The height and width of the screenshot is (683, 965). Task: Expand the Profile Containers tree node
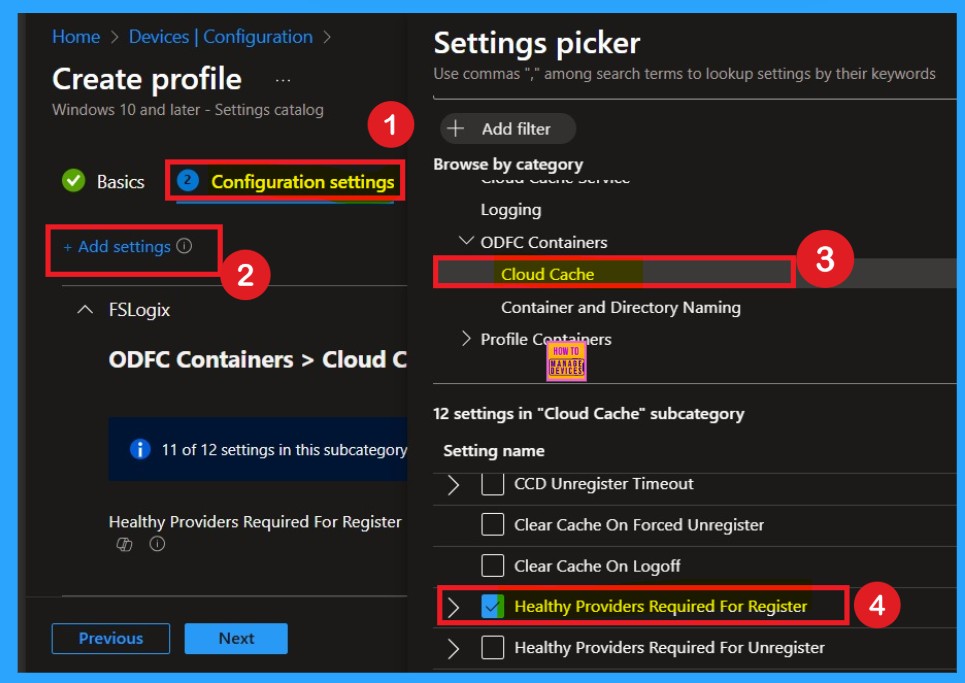click(x=465, y=339)
